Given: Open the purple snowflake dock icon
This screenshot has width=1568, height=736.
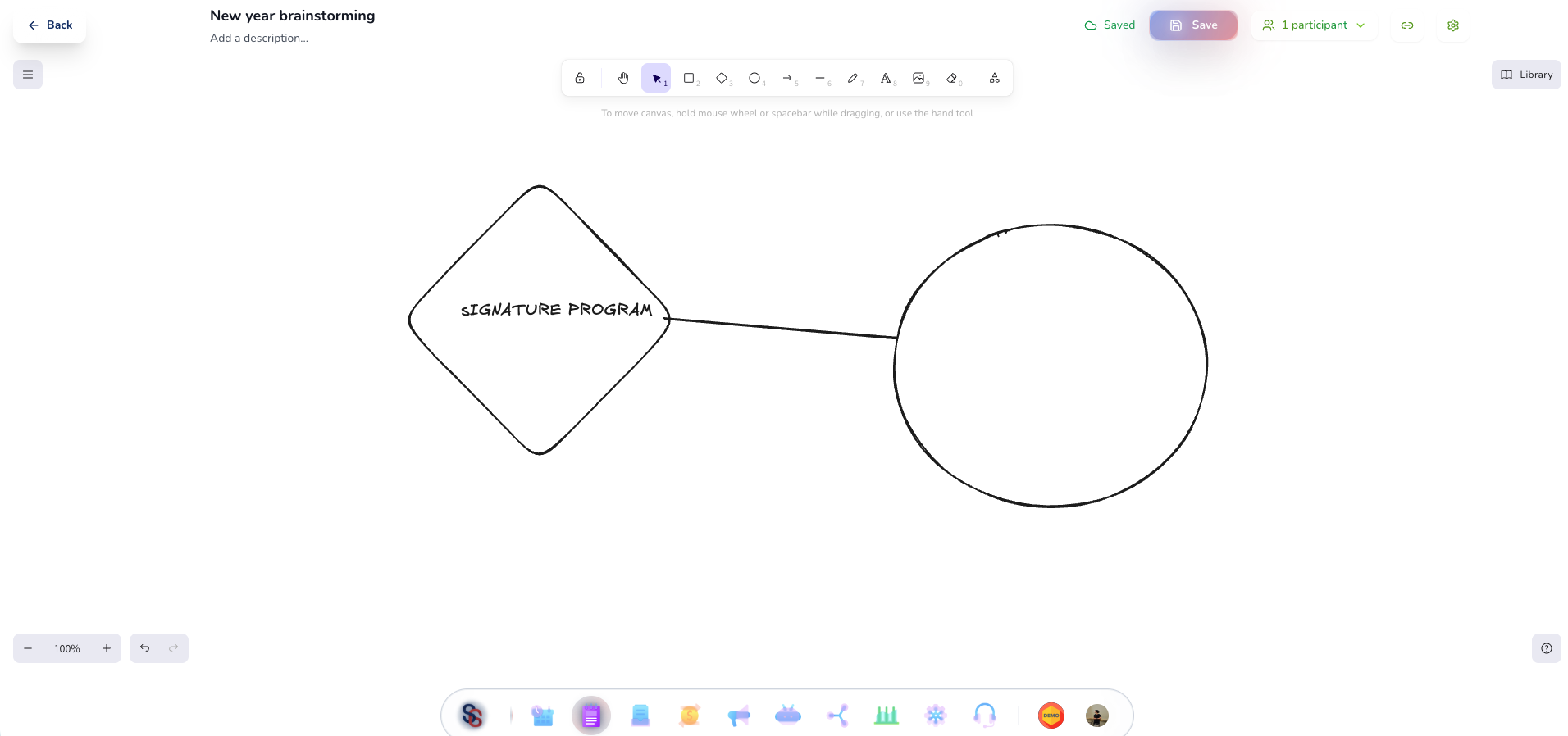Looking at the screenshot, I should (x=936, y=716).
